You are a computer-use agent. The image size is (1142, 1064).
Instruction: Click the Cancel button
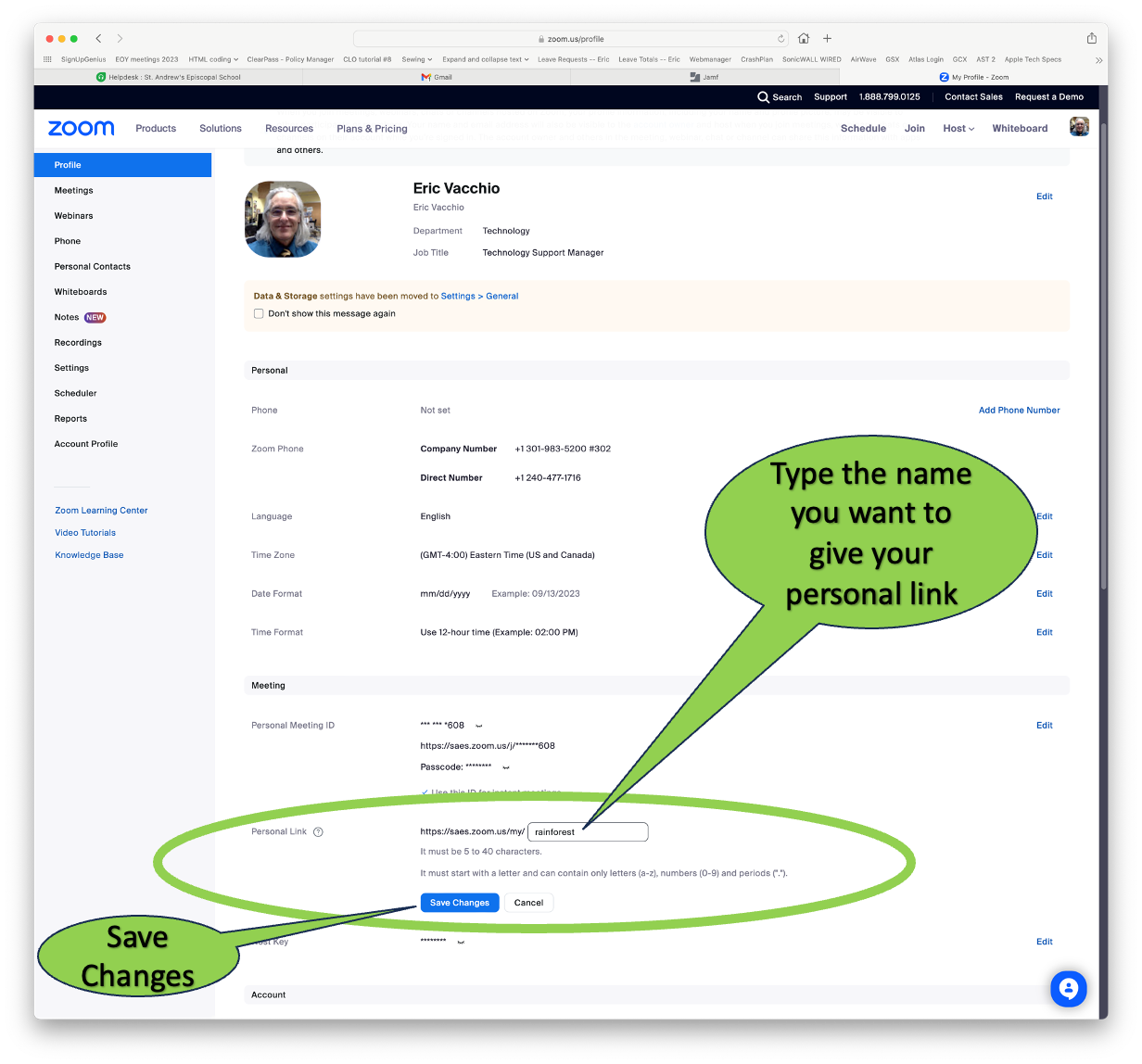(528, 903)
